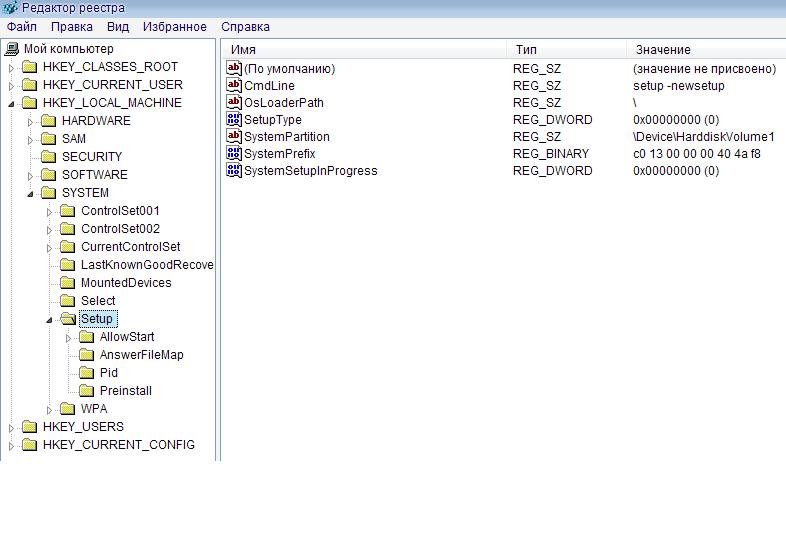Expand the HKEY_CLASSES_ROOT branch

[12, 68]
